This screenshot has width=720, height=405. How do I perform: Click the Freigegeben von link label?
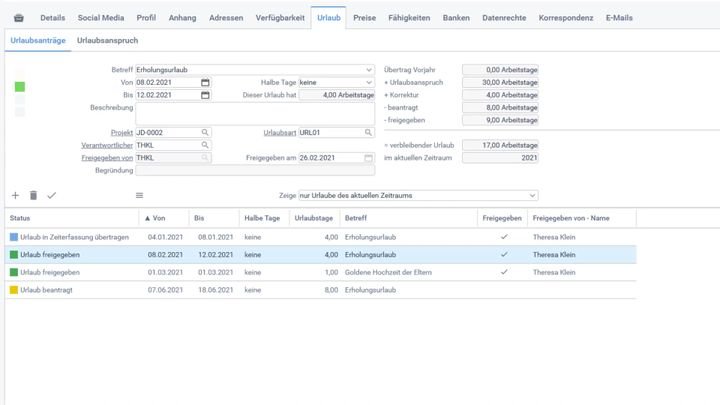point(107,157)
